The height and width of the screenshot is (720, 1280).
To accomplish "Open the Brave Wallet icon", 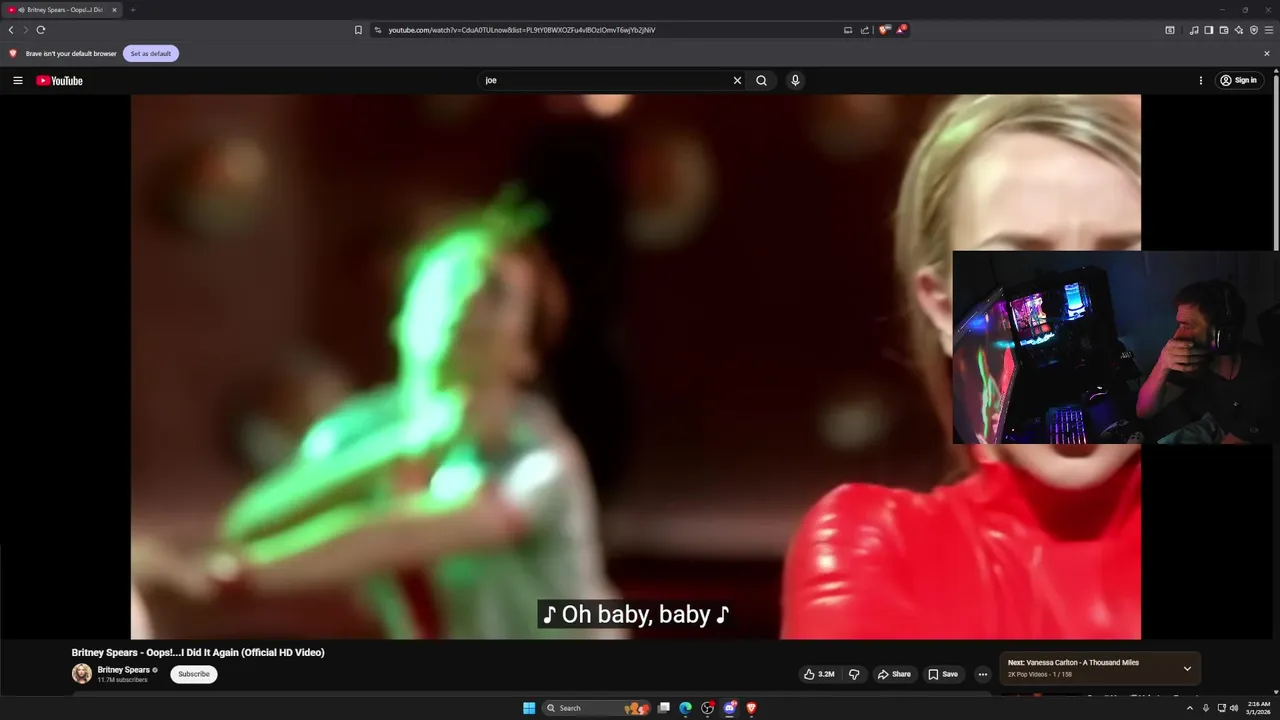I will point(1224,30).
